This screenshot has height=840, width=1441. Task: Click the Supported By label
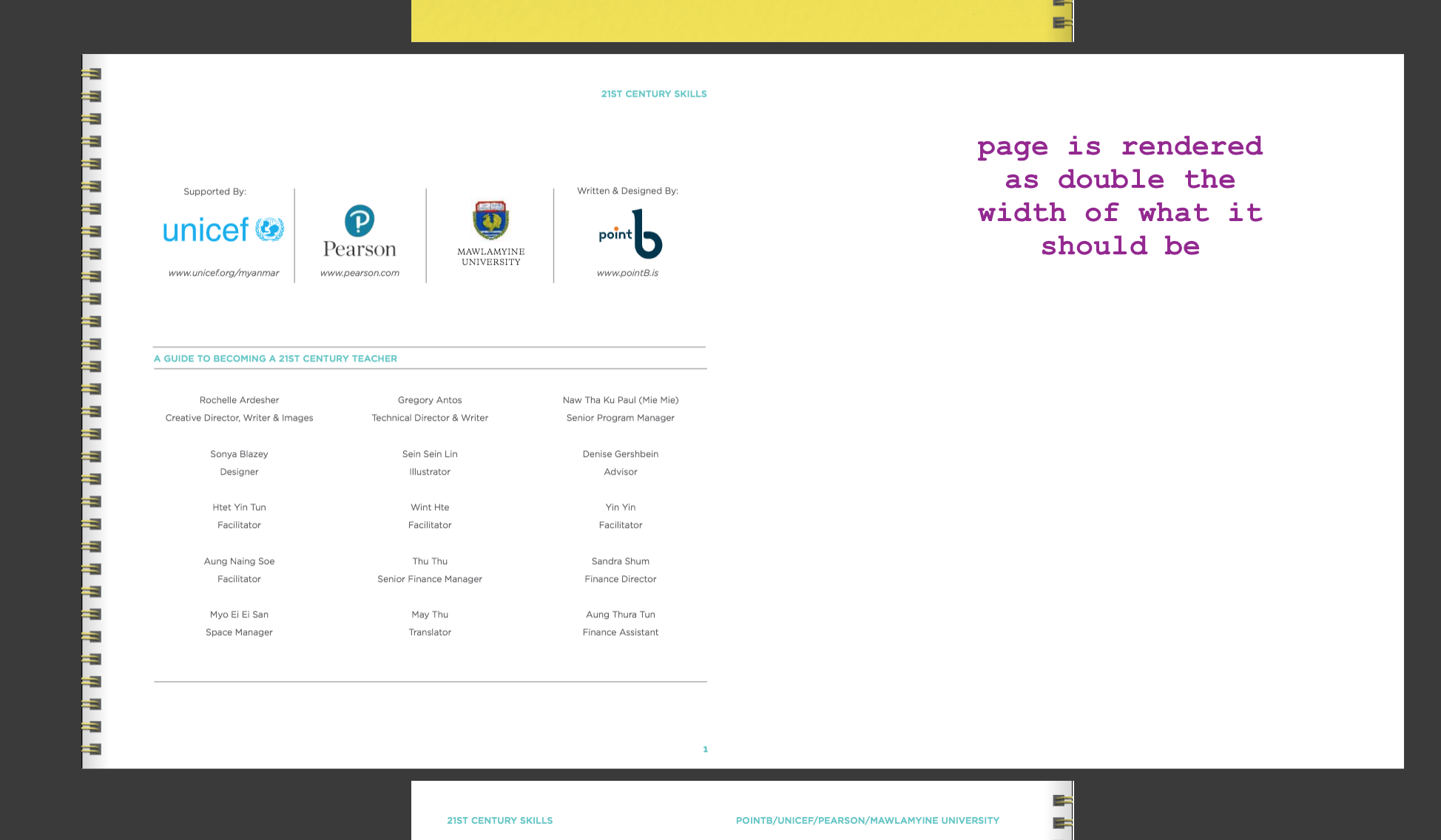[215, 191]
